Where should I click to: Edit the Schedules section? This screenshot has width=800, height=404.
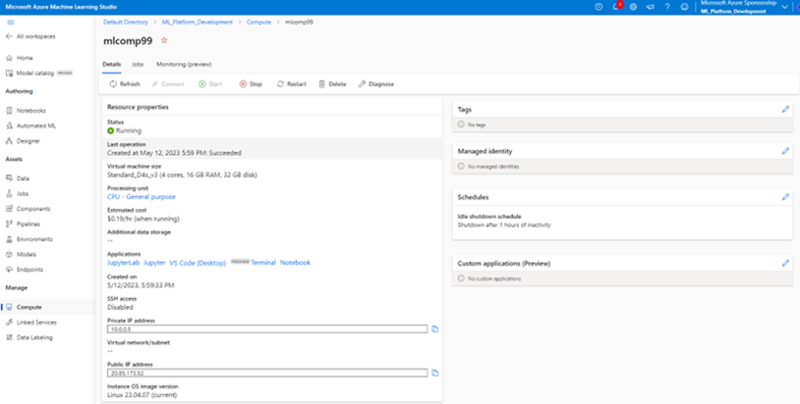point(785,197)
